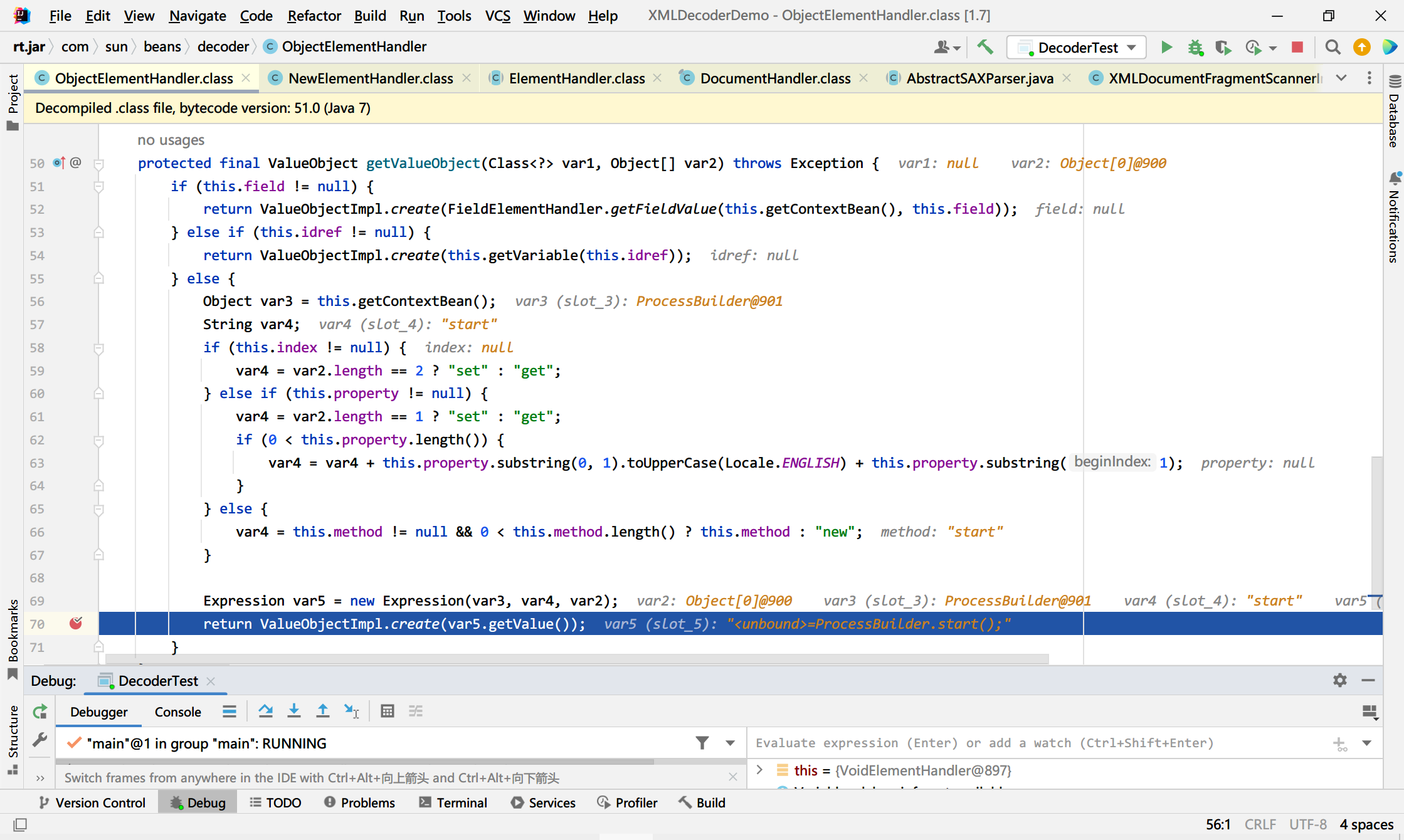Open the profiler run options dropdown arrow
The width and height of the screenshot is (1404, 840).
[1273, 48]
